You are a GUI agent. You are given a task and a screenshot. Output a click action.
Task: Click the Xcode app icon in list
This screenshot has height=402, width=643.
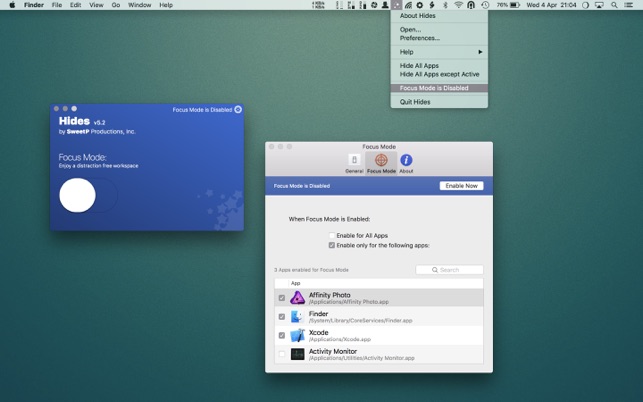pyautogui.click(x=297, y=335)
